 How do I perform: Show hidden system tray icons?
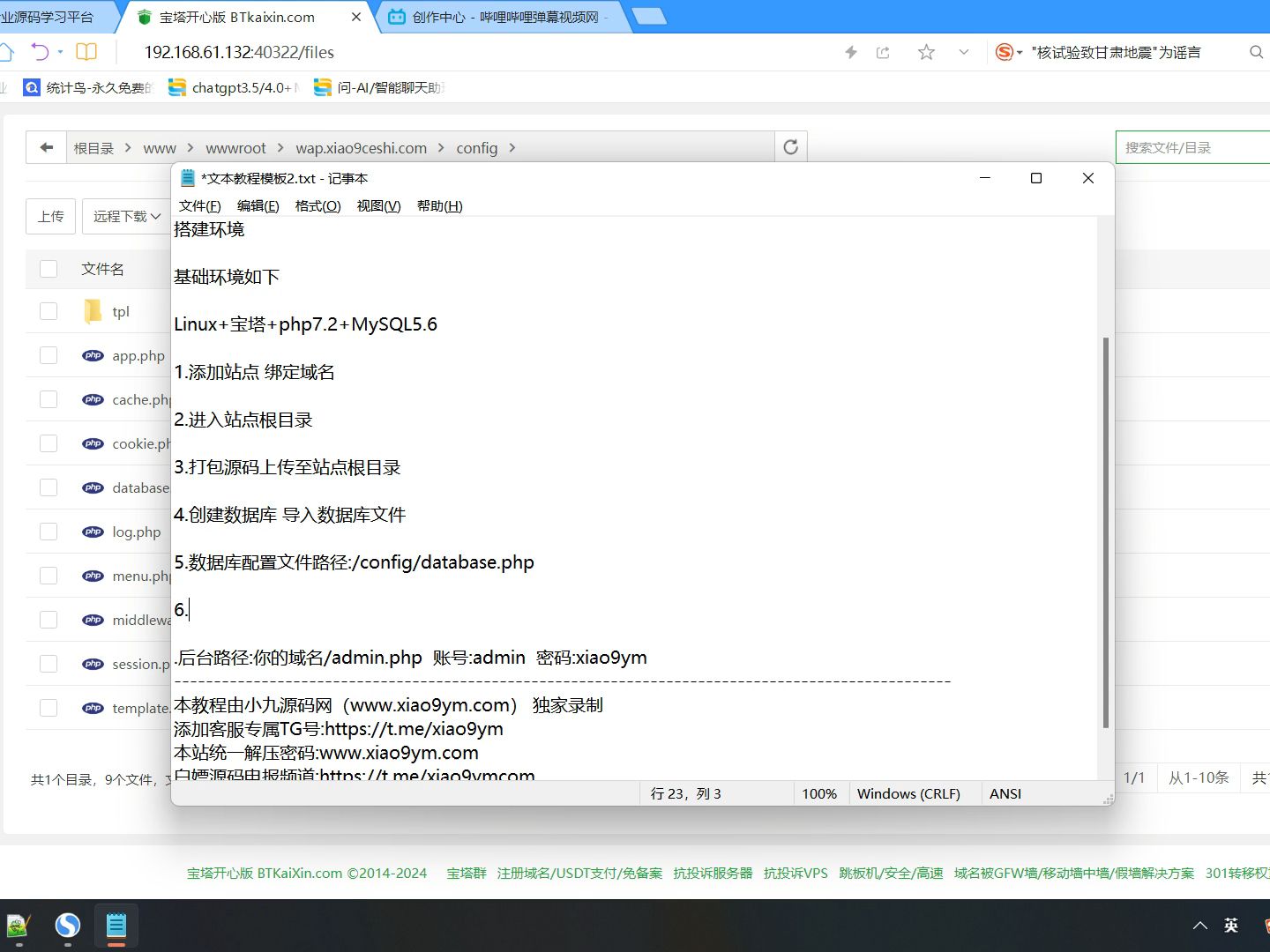coord(1200,926)
